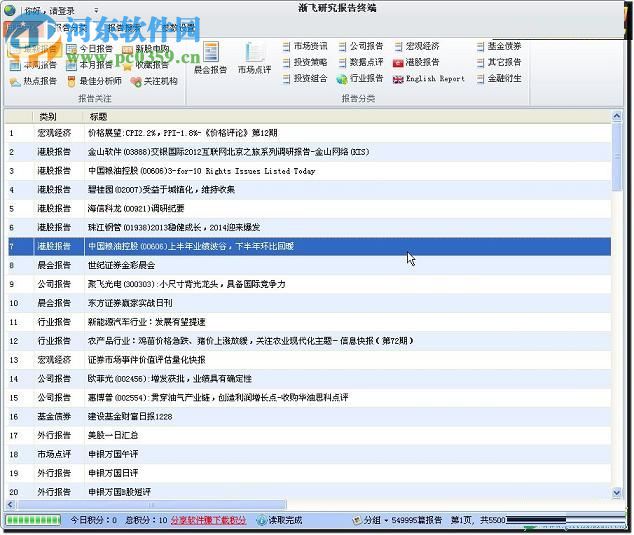Screen dimensions: 634x535
Task: Select 珠江钢管(01938) report row
Action: click(x=309, y=227)
